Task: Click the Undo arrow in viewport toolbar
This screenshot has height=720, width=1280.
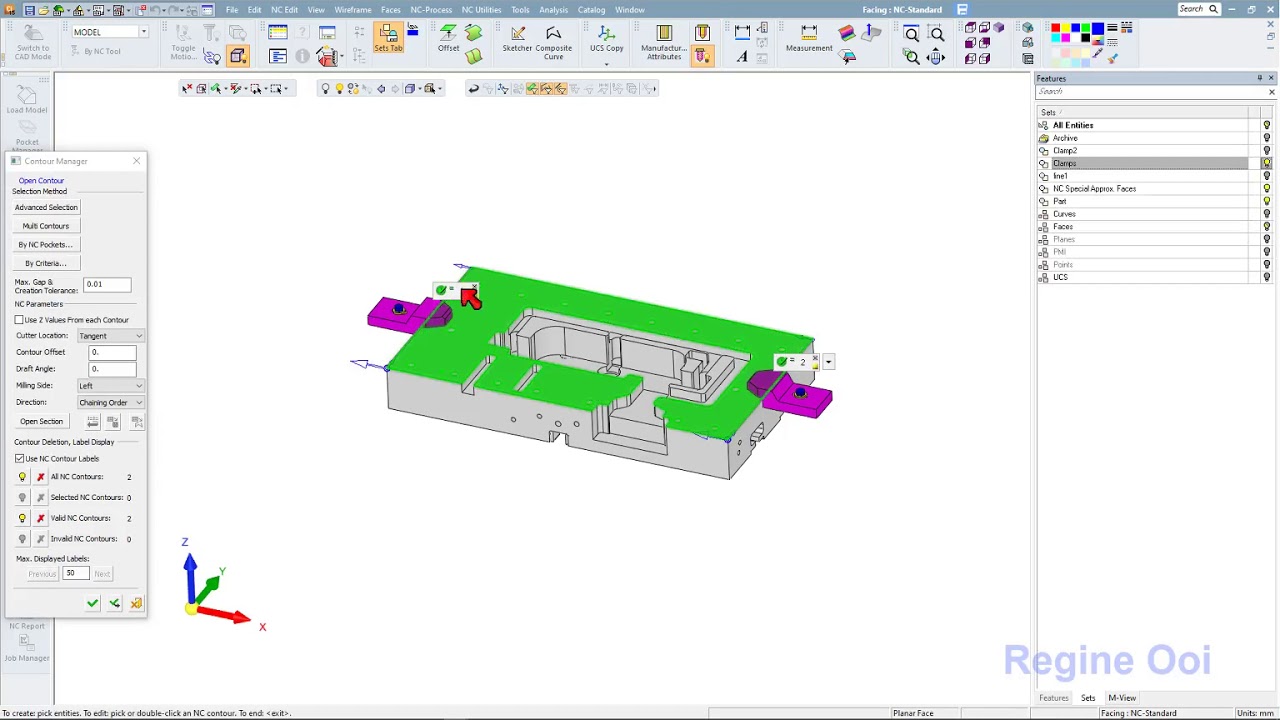Action: click(x=473, y=89)
